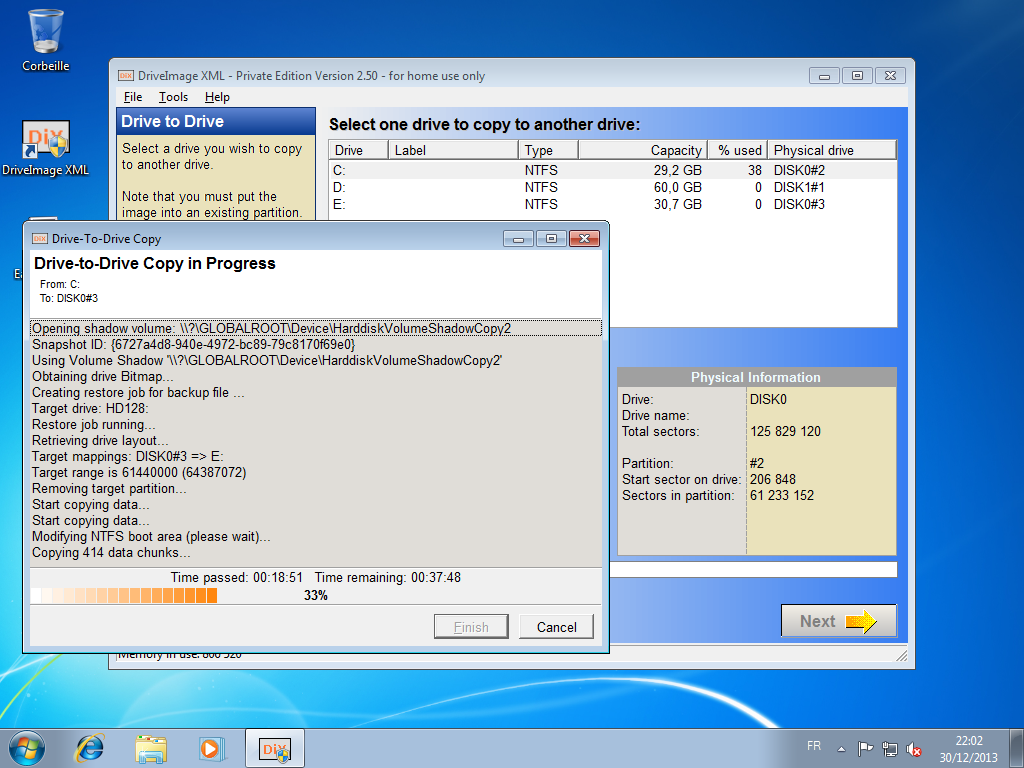Screen dimensions: 1024x768
Task: Select the Opening shadow volume log line
Action: 315,328
